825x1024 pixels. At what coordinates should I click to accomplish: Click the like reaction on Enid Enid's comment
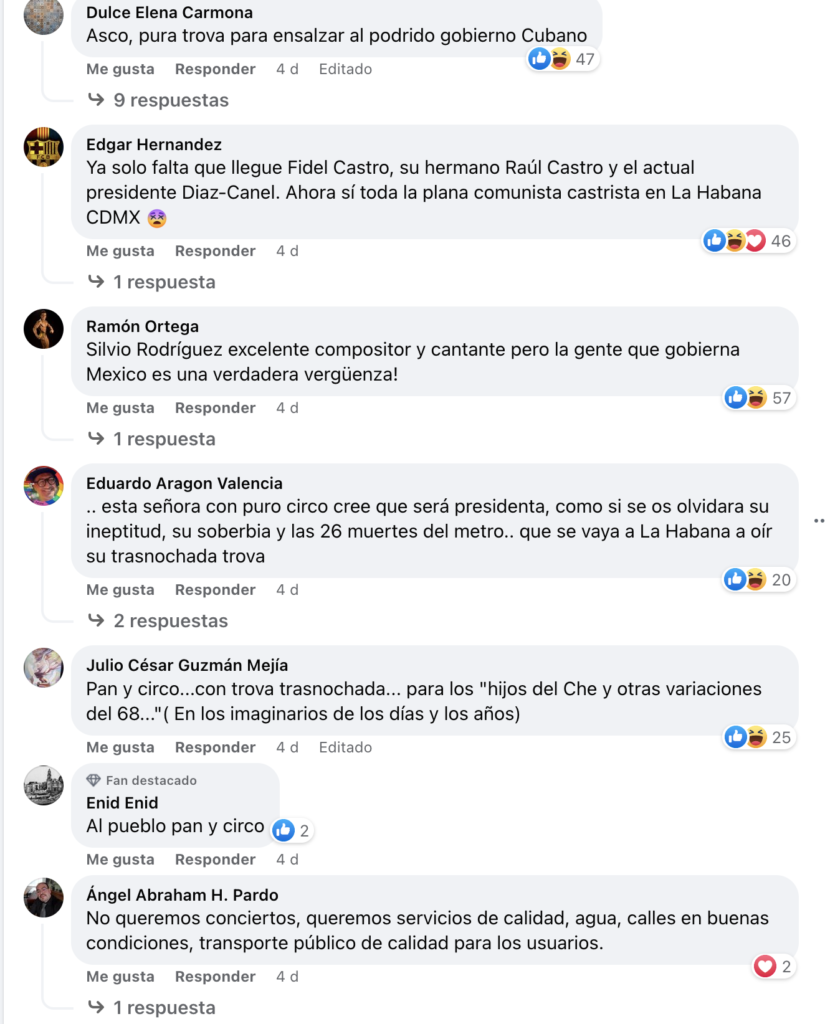click(x=283, y=831)
